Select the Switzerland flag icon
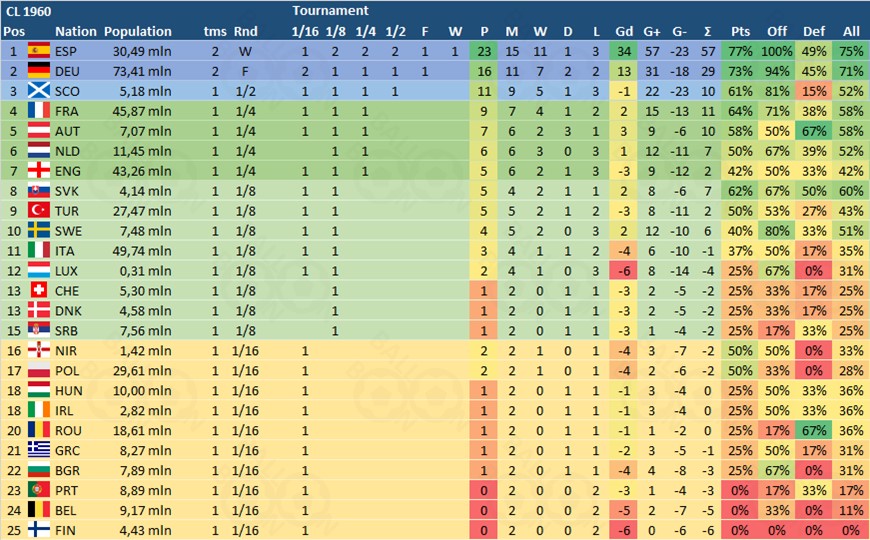 click(x=39, y=291)
